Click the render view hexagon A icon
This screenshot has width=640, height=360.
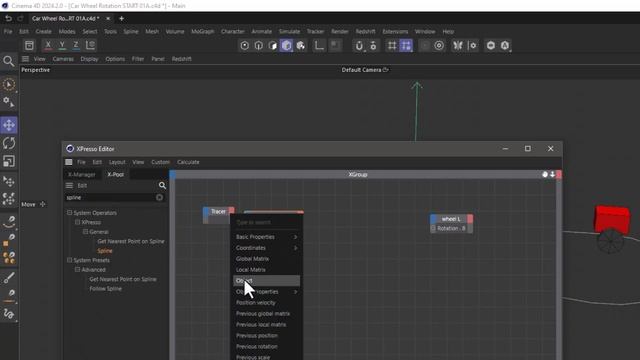(x=505, y=46)
